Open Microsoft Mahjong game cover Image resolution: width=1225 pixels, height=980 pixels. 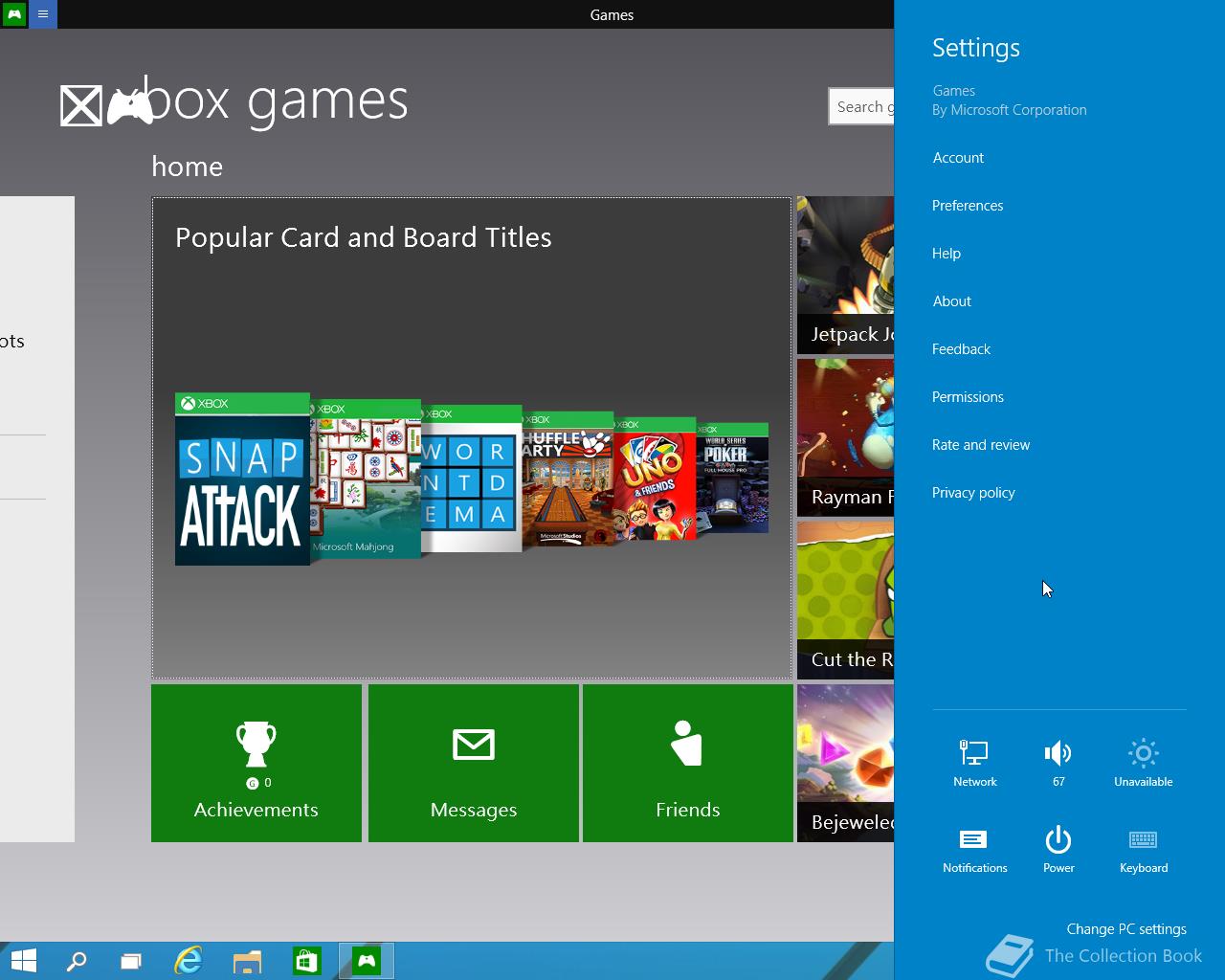tap(367, 479)
